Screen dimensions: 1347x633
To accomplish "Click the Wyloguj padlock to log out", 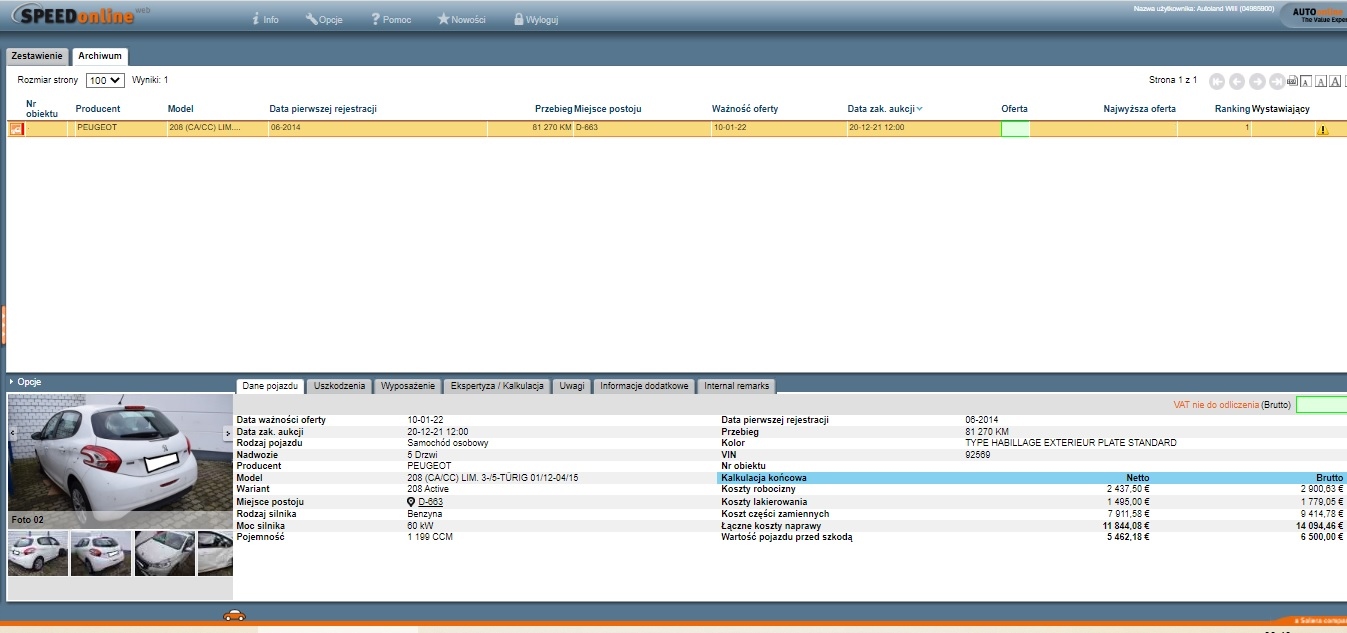I will 518,19.
